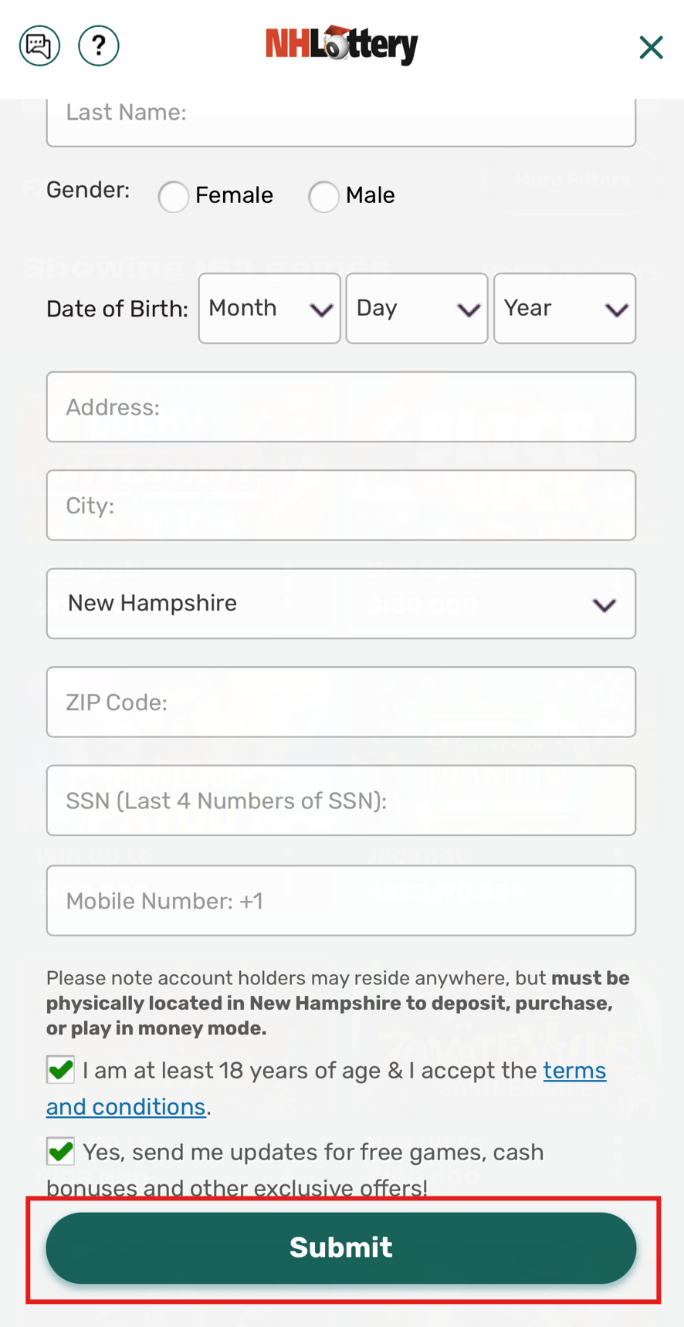The height and width of the screenshot is (1327, 684).
Task: Open the chat support icon
Action: (39, 45)
